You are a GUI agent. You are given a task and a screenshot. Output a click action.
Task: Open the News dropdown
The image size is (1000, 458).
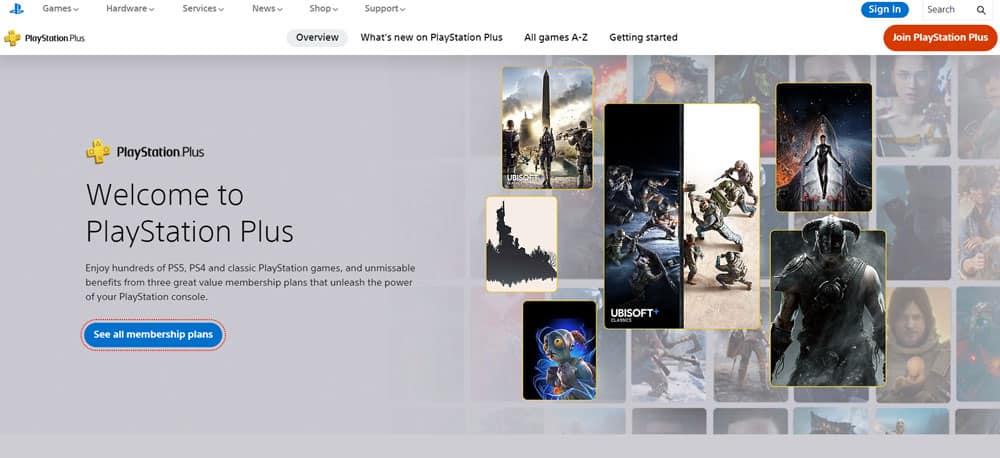[268, 9]
